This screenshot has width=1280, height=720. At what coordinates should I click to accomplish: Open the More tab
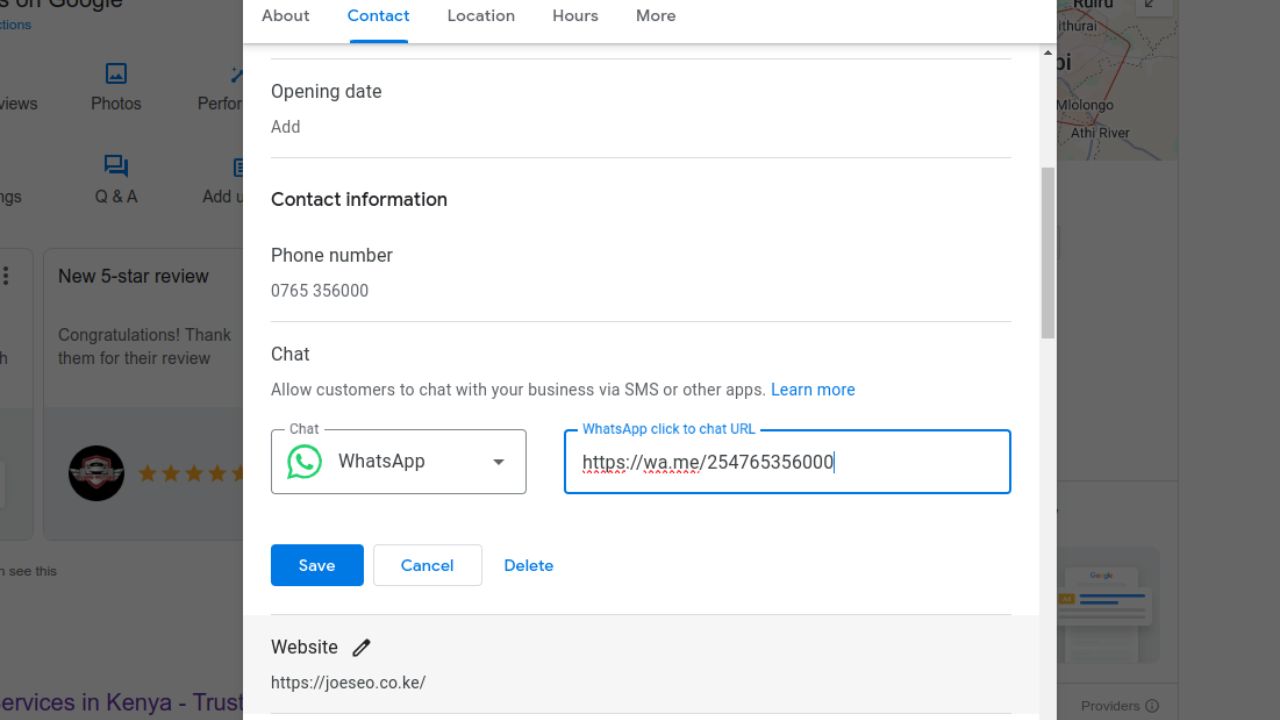coord(656,16)
